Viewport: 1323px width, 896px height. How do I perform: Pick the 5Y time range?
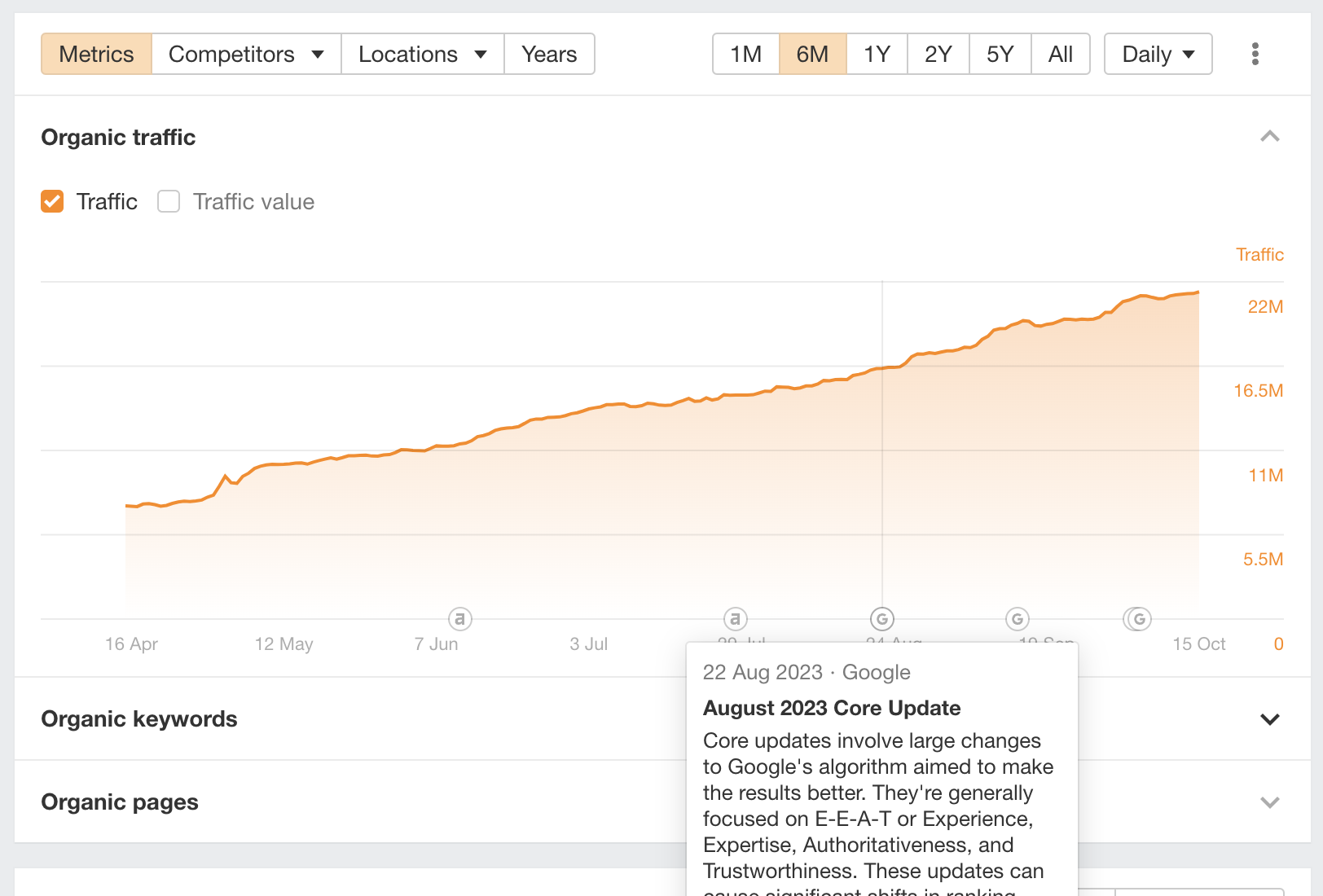pos(1000,54)
